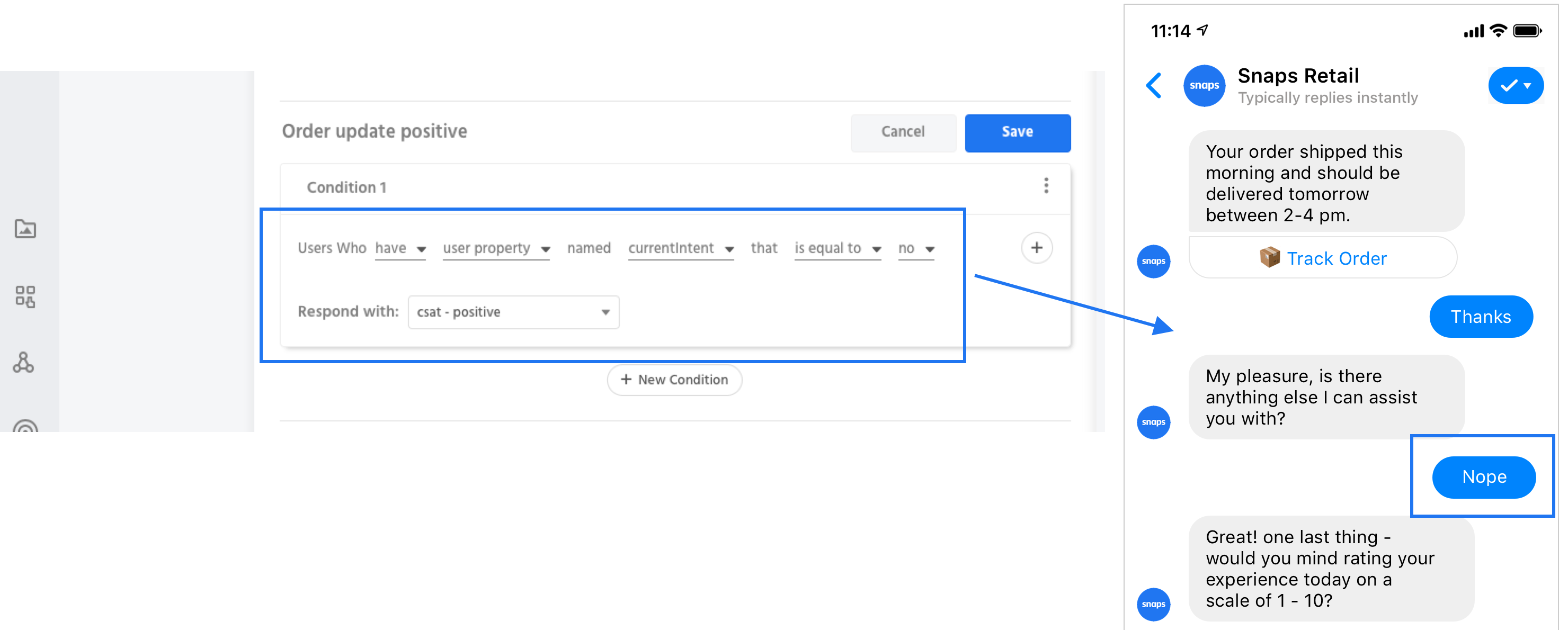Open the checkmark dropdown in chat header
Image resolution: width=1568 pixels, height=630 pixels.
(1515, 86)
